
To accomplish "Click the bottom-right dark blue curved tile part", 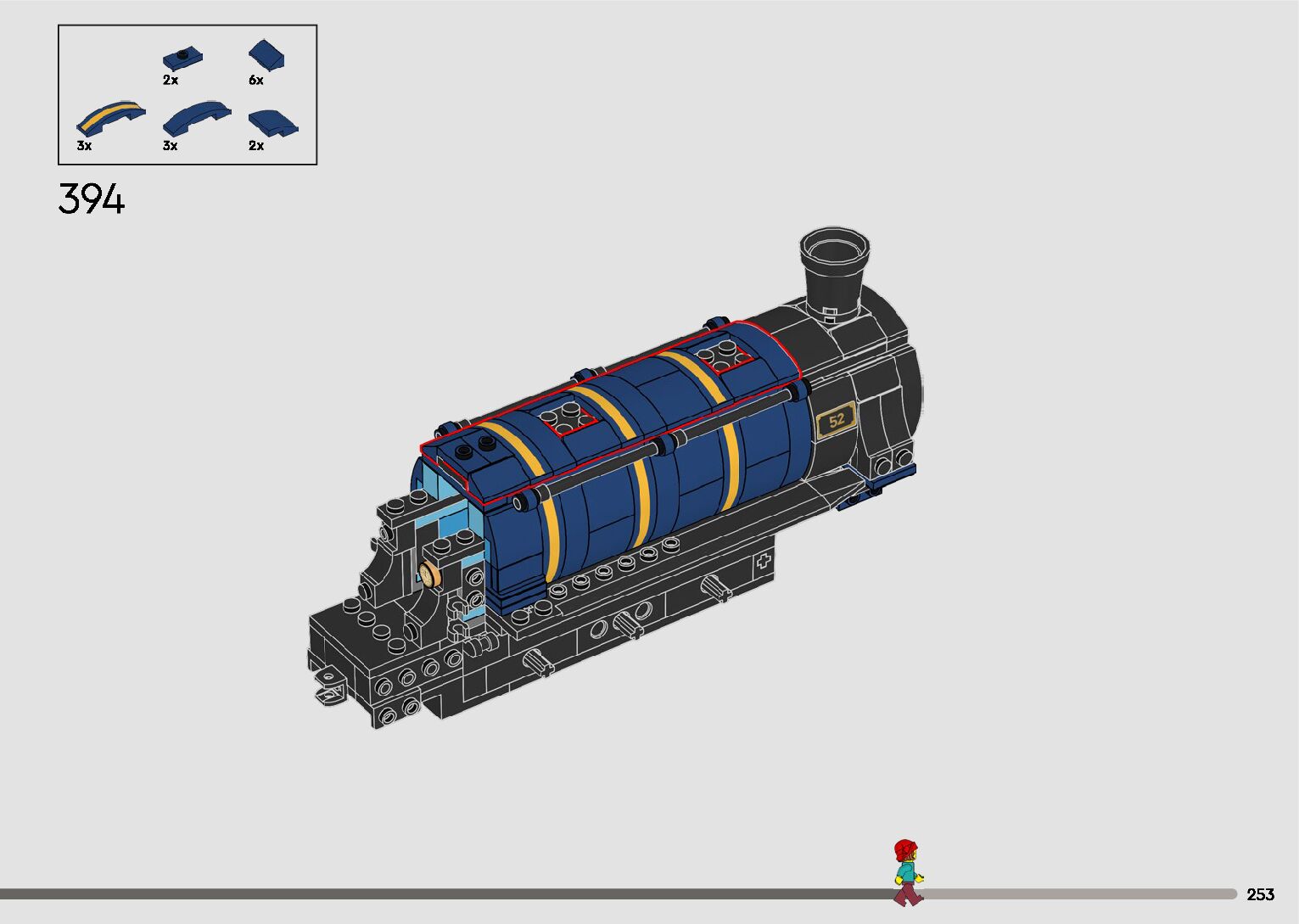I will tap(273, 122).
